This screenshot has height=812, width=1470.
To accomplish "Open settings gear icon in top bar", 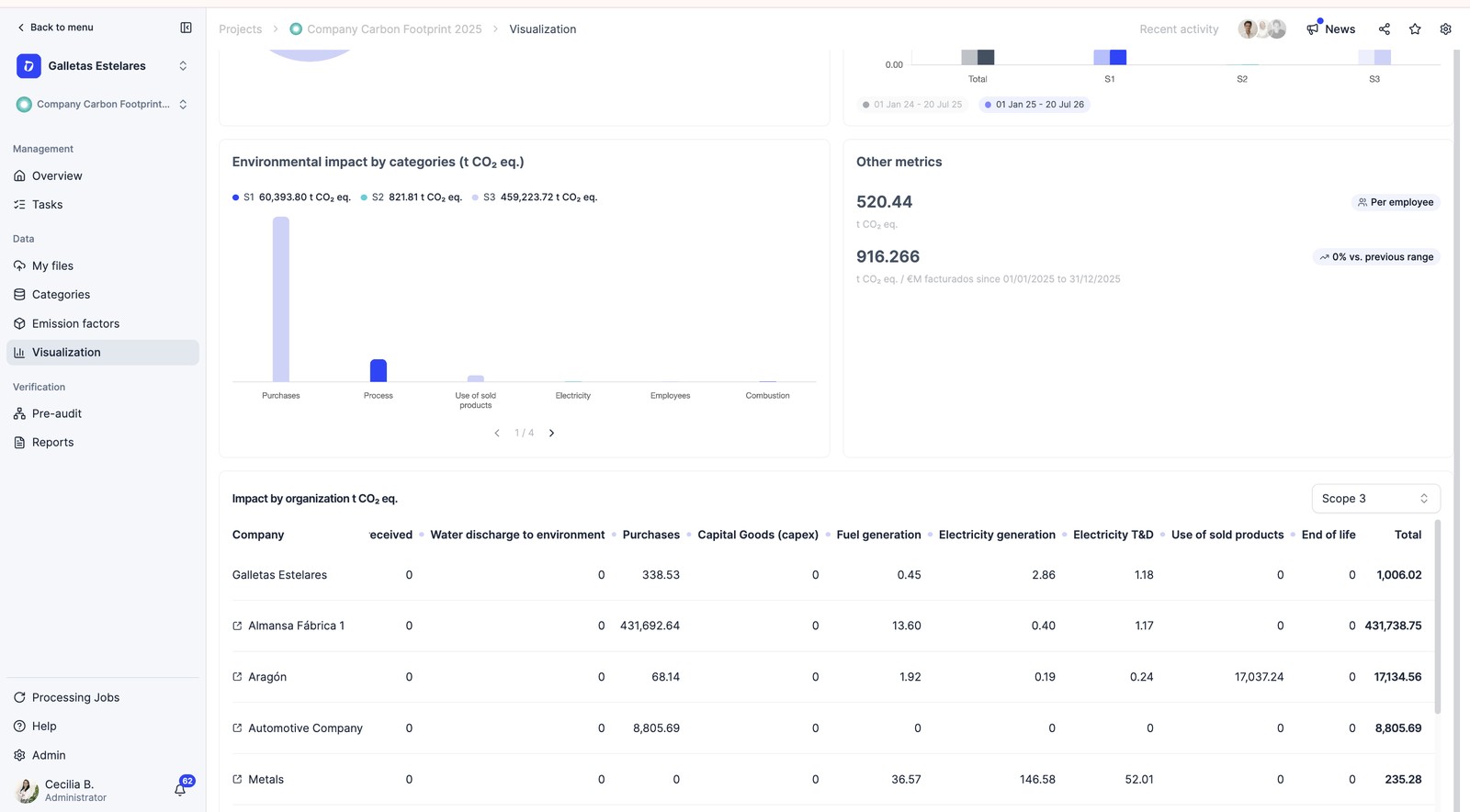I will pos(1445,29).
